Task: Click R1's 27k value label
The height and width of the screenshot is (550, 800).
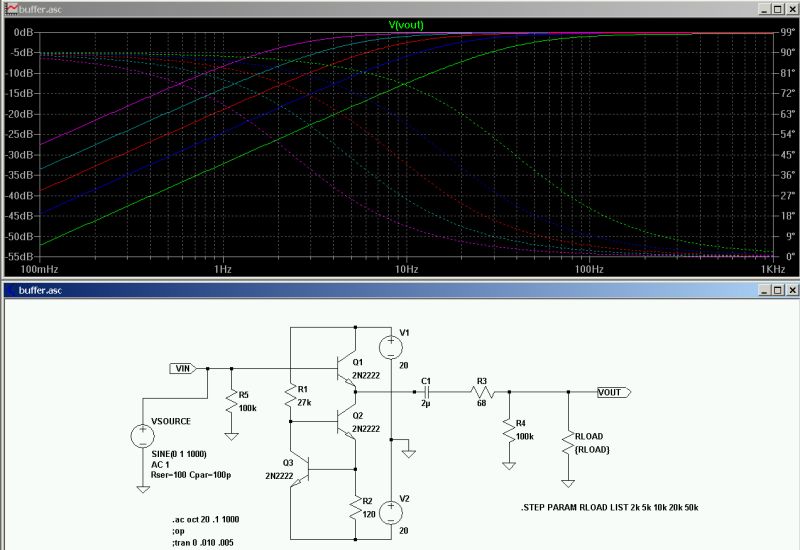Action: 305,403
